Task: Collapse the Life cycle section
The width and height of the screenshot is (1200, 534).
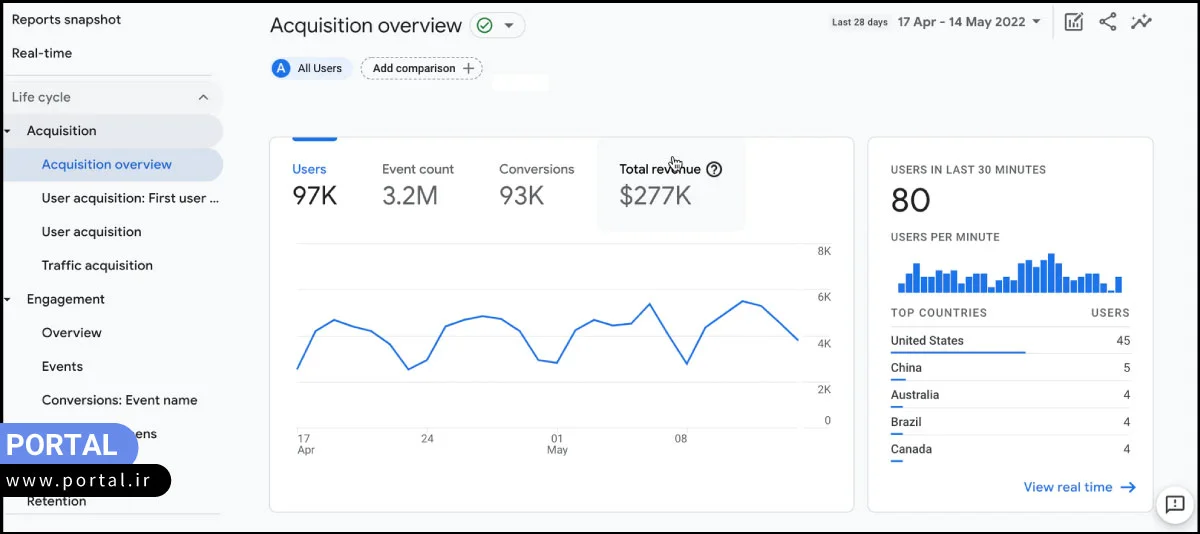Action: pos(203,97)
